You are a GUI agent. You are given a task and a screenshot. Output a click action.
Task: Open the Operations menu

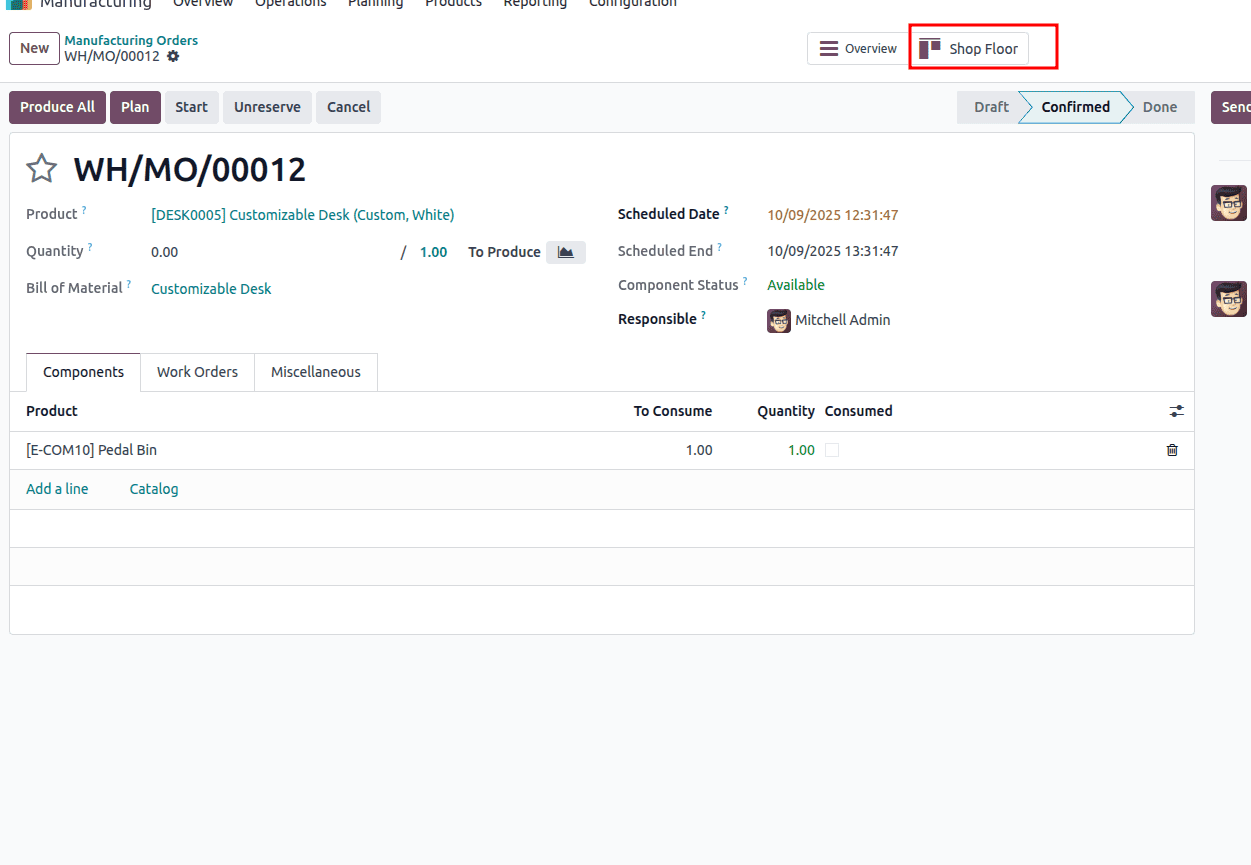tap(290, 4)
